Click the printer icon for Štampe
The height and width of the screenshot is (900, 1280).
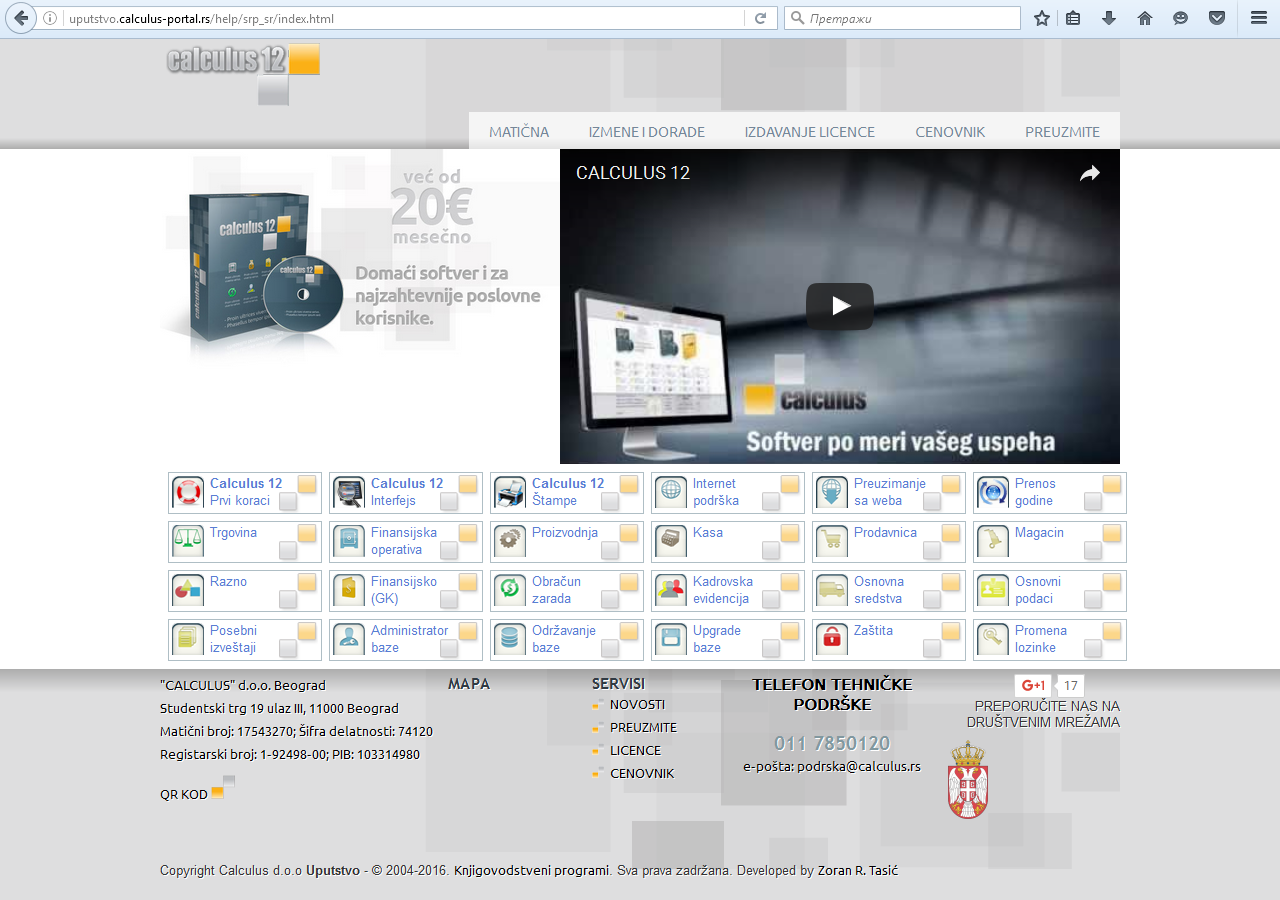pyautogui.click(x=510, y=492)
